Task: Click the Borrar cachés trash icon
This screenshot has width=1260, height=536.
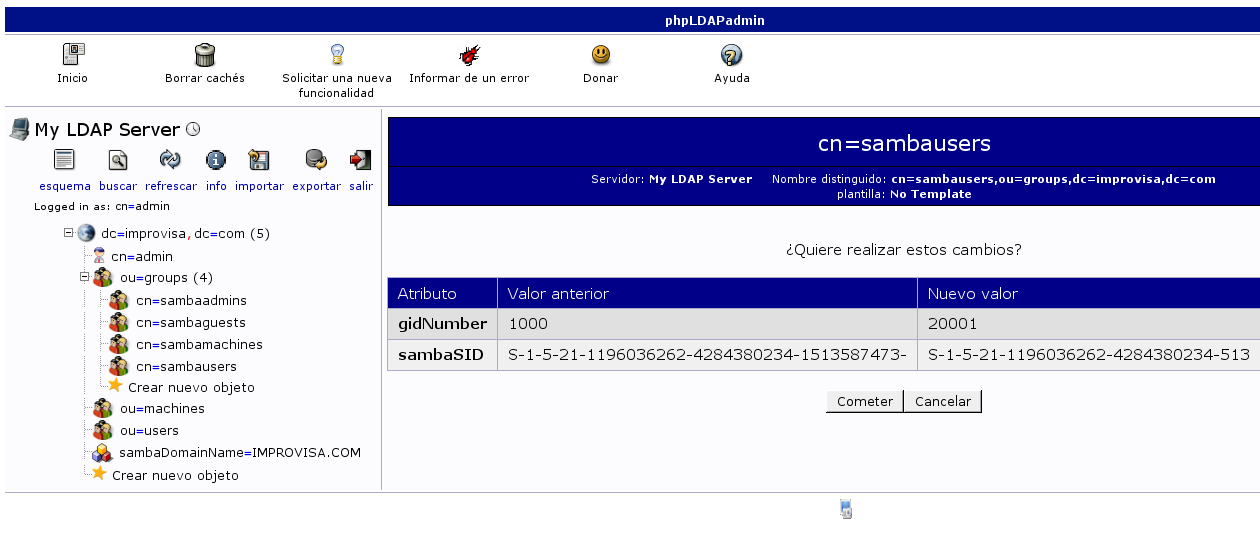Action: (204, 55)
